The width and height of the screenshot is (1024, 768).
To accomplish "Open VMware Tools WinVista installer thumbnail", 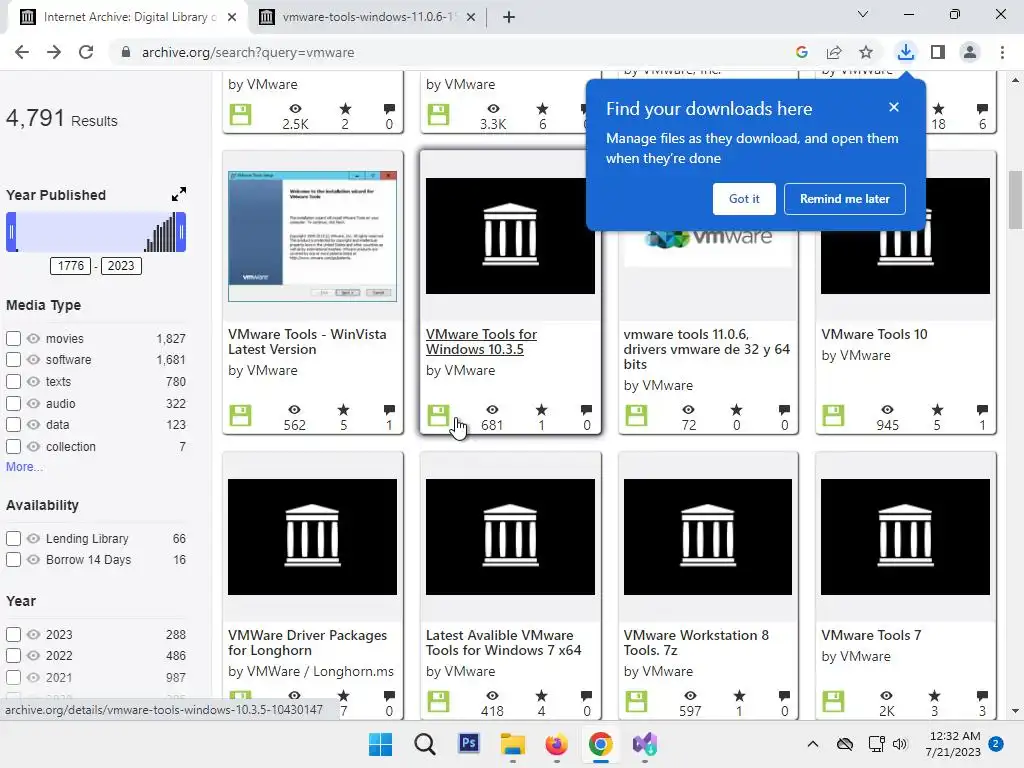I will click(312, 236).
